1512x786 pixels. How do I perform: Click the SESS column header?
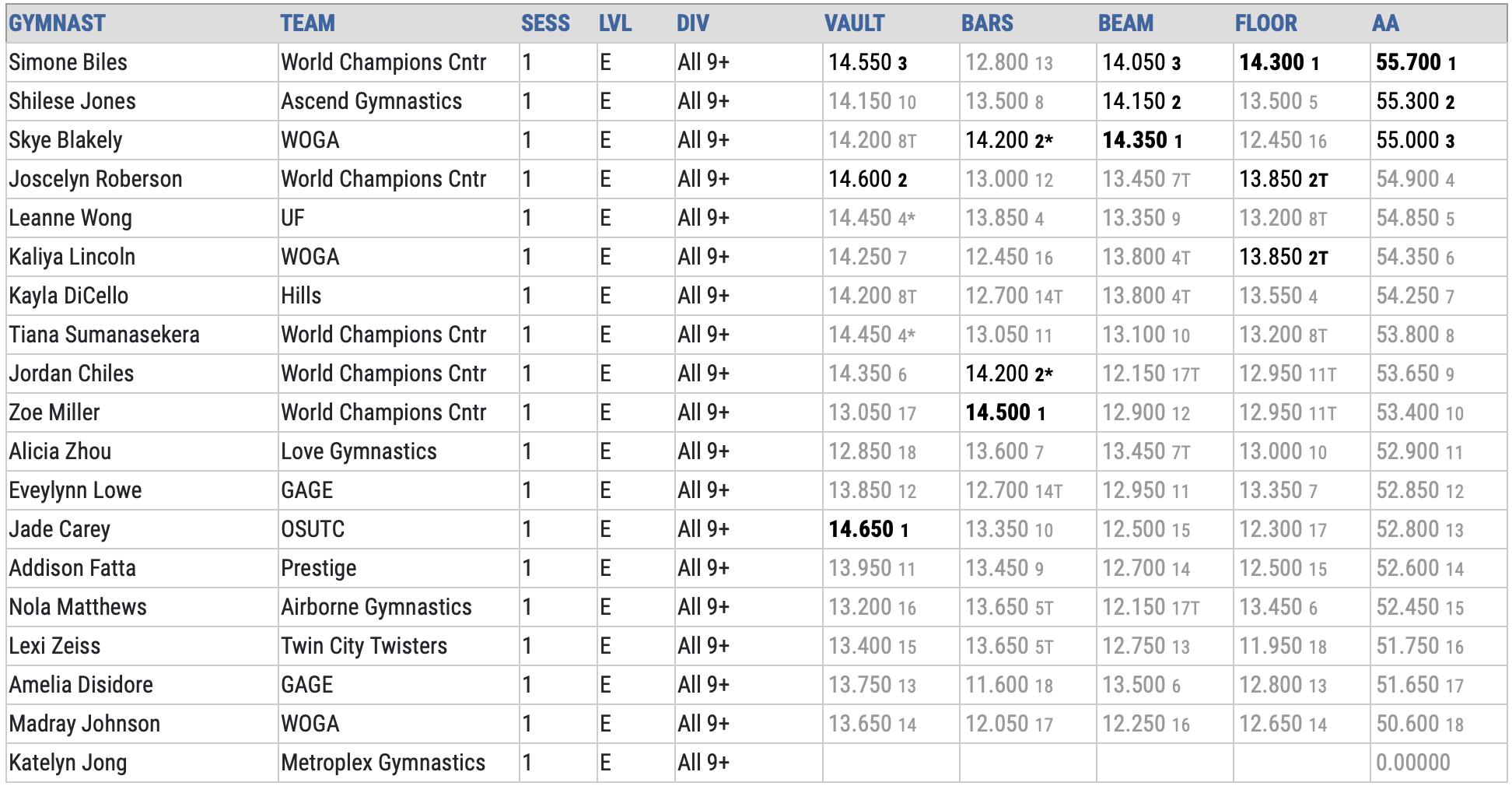545,23
